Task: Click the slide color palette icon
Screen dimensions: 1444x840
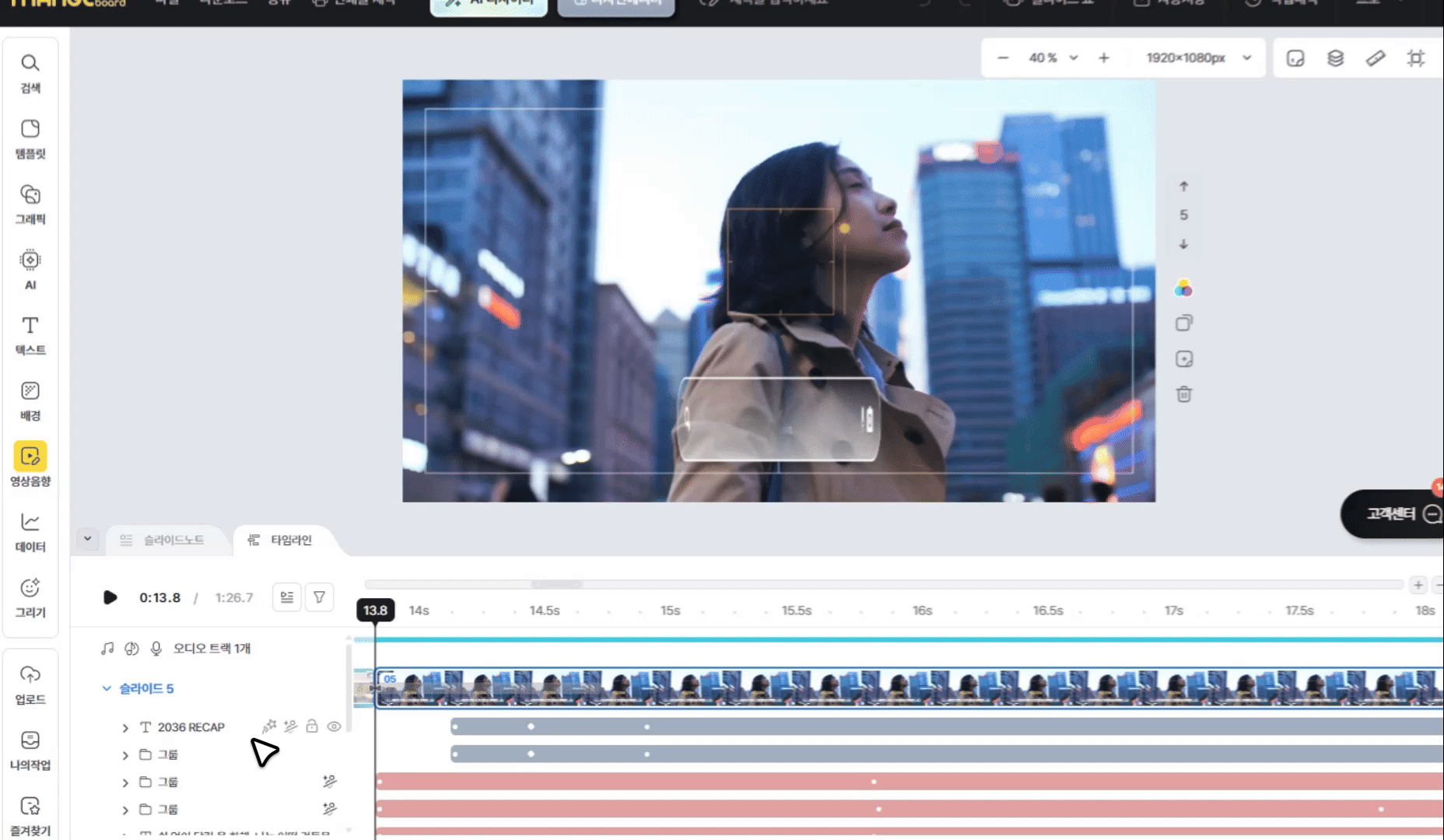Action: [1183, 289]
